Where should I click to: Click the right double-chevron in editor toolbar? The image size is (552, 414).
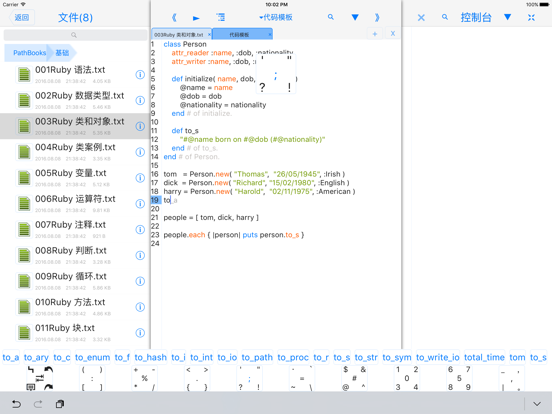(x=377, y=18)
